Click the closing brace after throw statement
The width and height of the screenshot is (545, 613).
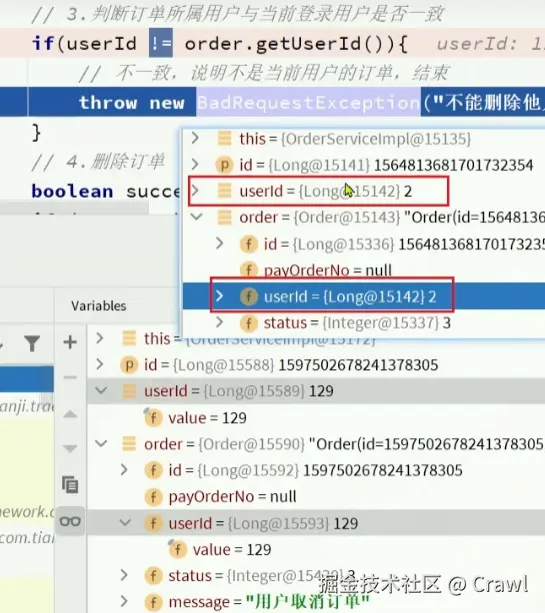[x=36, y=132]
